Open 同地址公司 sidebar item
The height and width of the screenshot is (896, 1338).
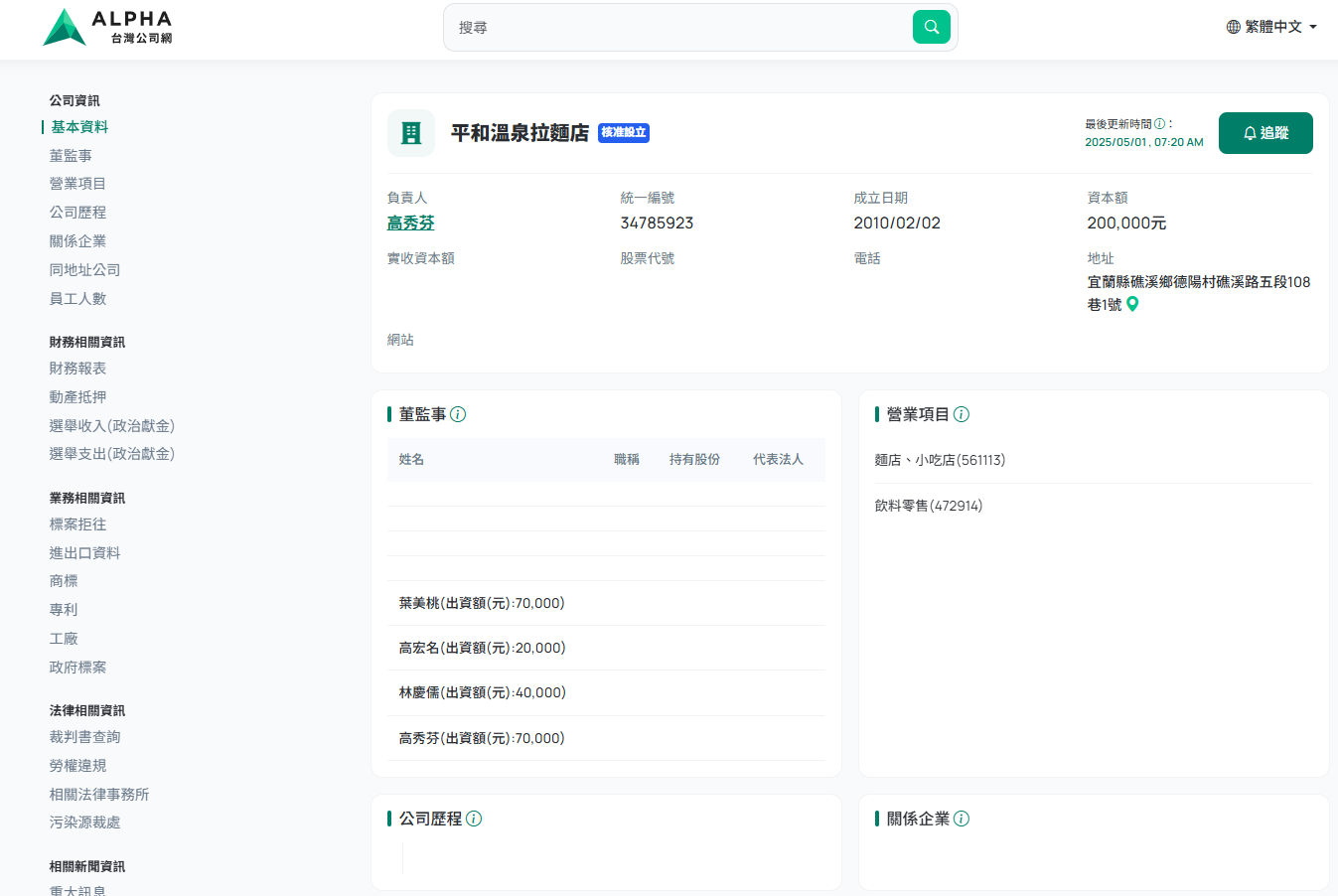(x=84, y=270)
